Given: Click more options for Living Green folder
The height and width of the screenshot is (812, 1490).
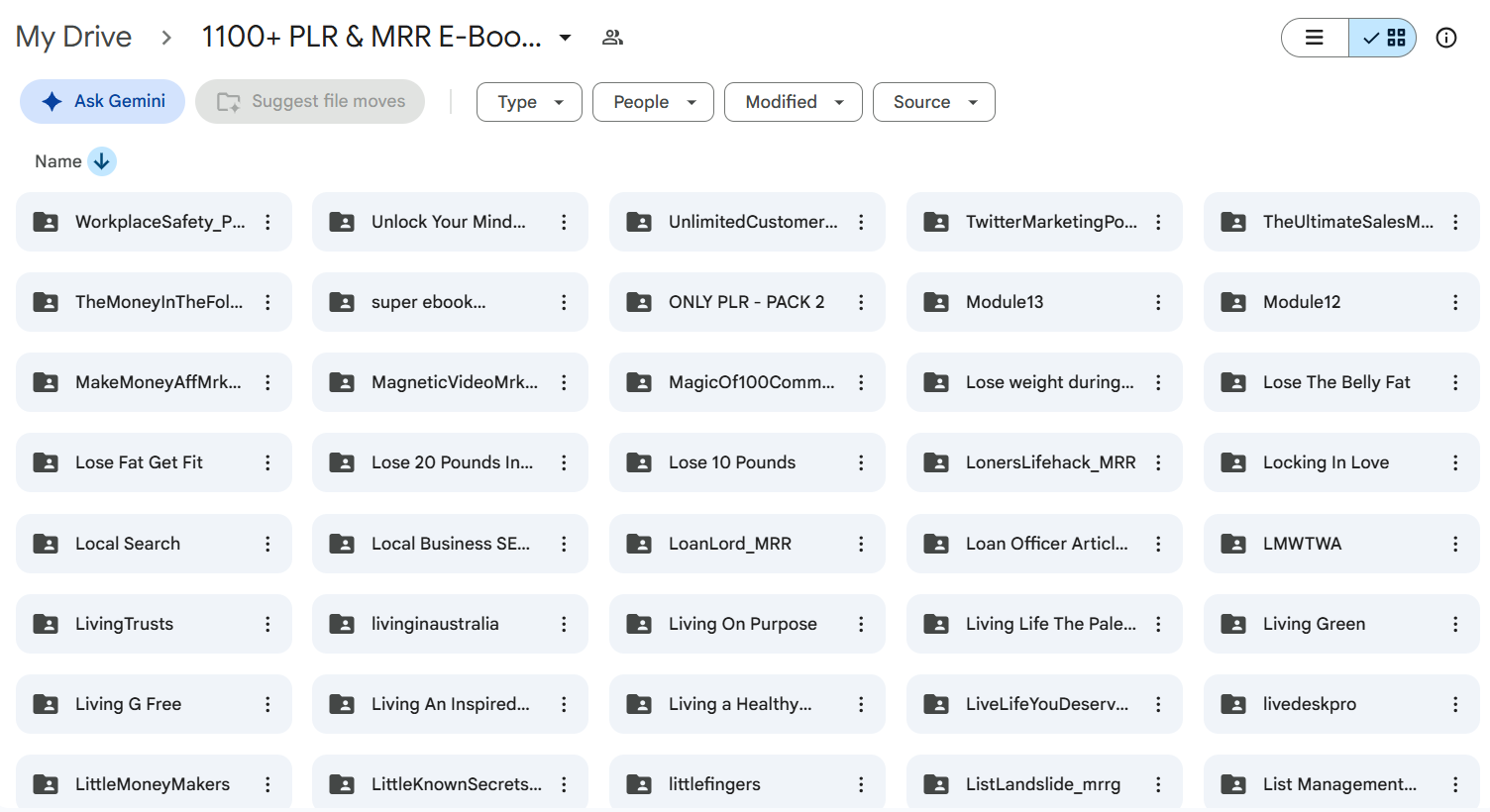Looking at the screenshot, I should (1455, 624).
